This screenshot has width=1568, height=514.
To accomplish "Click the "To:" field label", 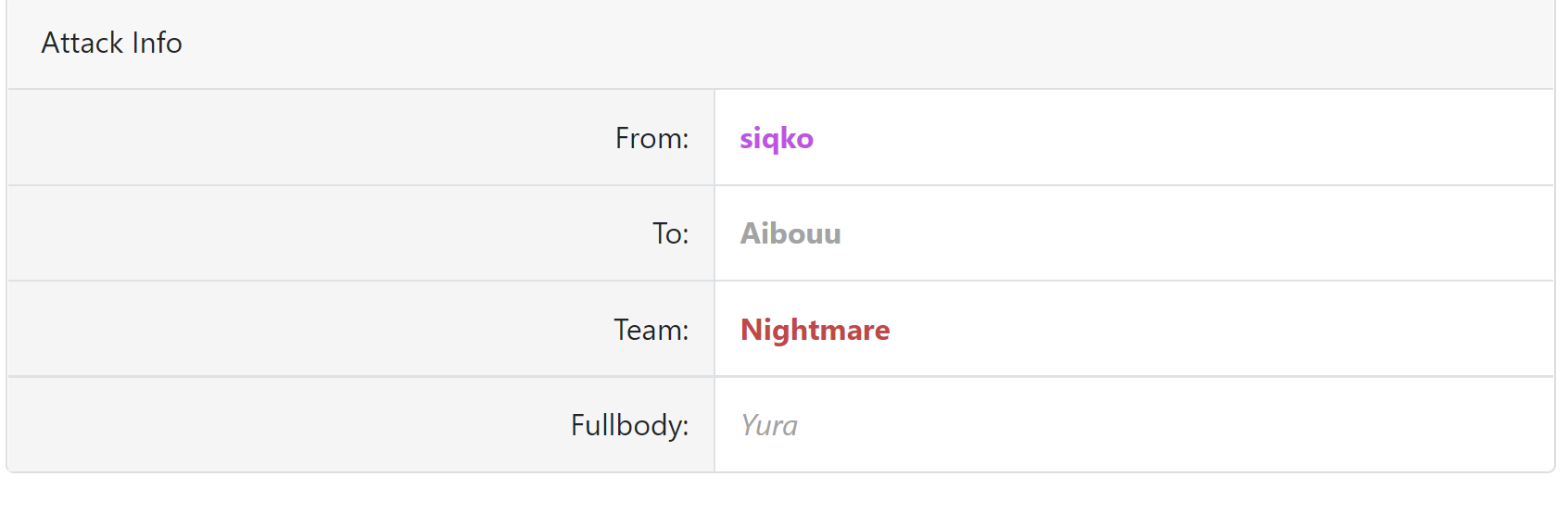I will 670,233.
